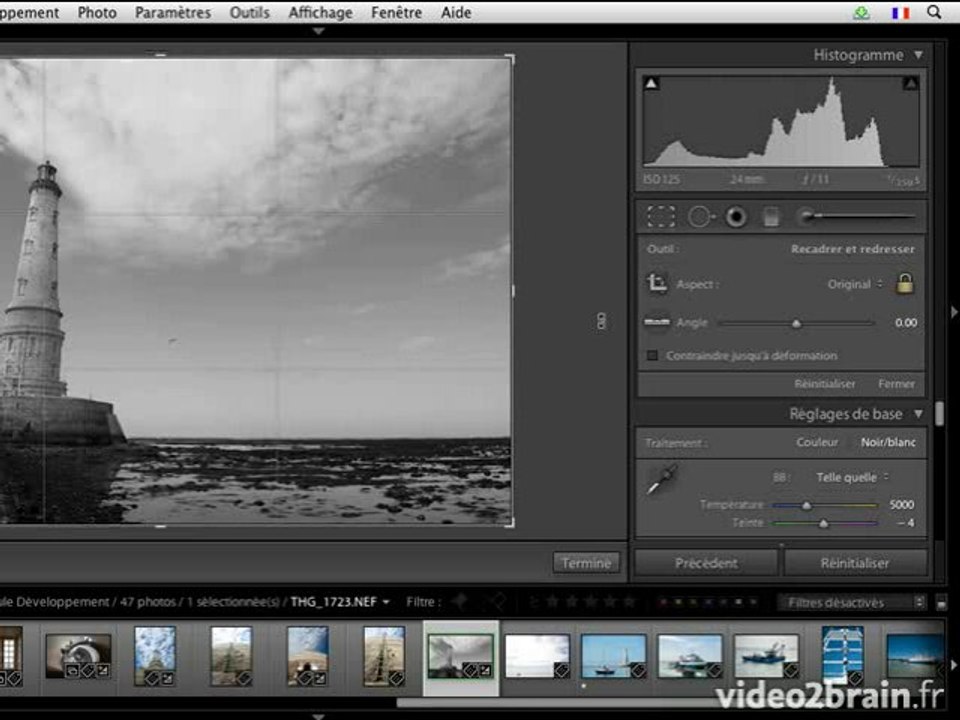Collapse the Réglages de base panel
The image size is (960, 720).
(918, 414)
